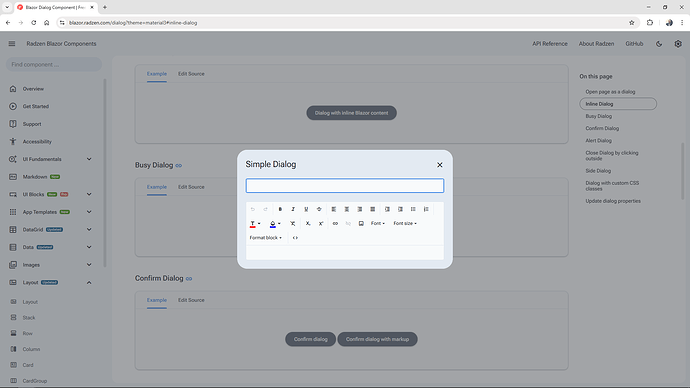Click the second indent icon before the bullet list
Screen dimensions: 690x388
click(x=400, y=209)
